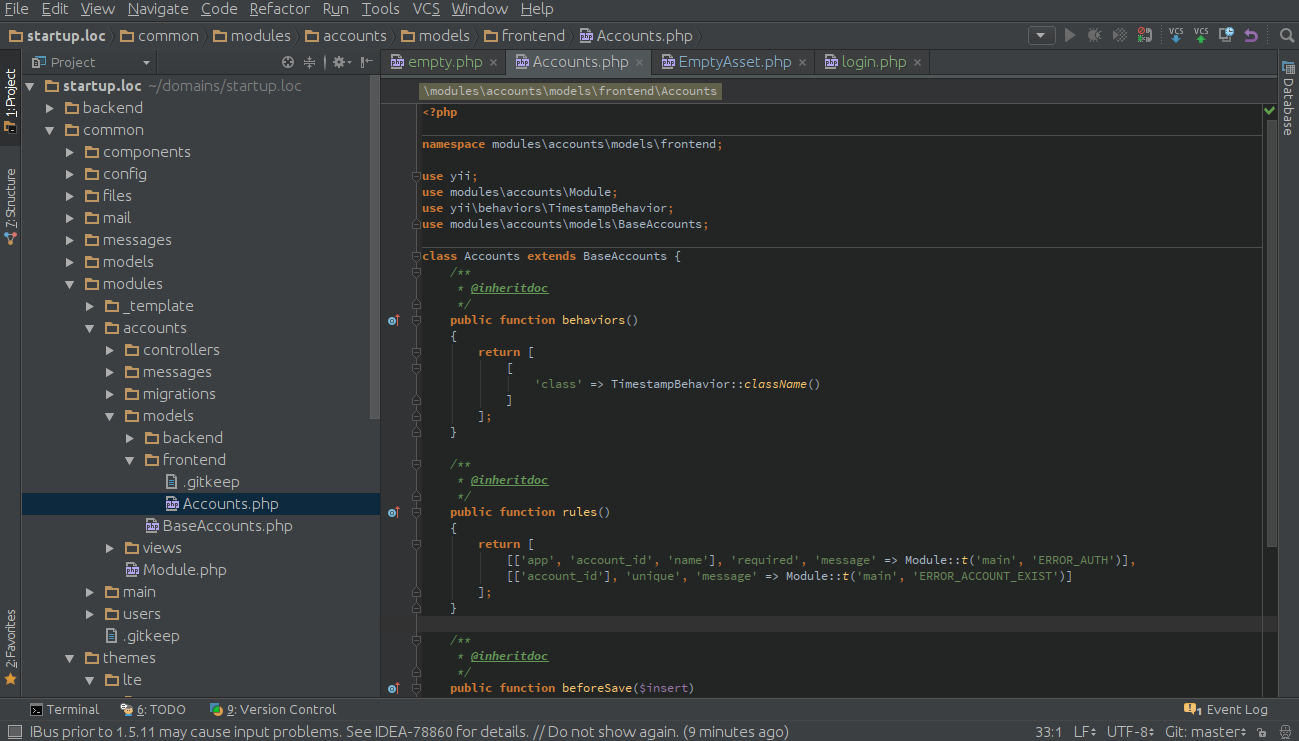Image resolution: width=1299 pixels, height=741 pixels.
Task: Open the Event Log
Action: [1226, 709]
